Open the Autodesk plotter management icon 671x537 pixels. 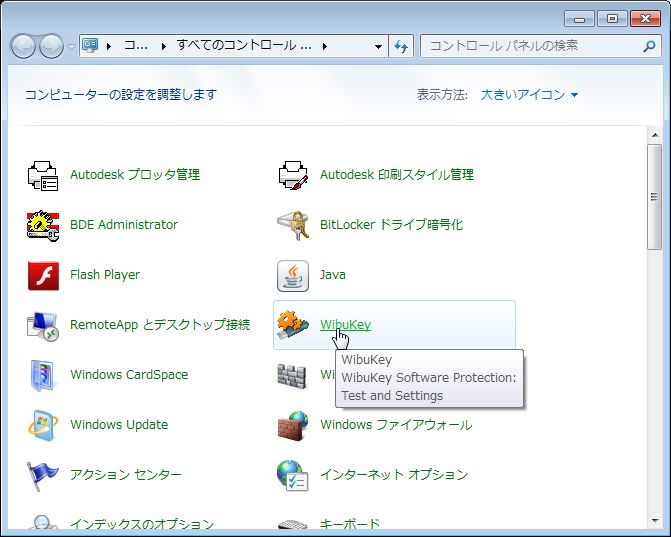click(x=42, y=175)
